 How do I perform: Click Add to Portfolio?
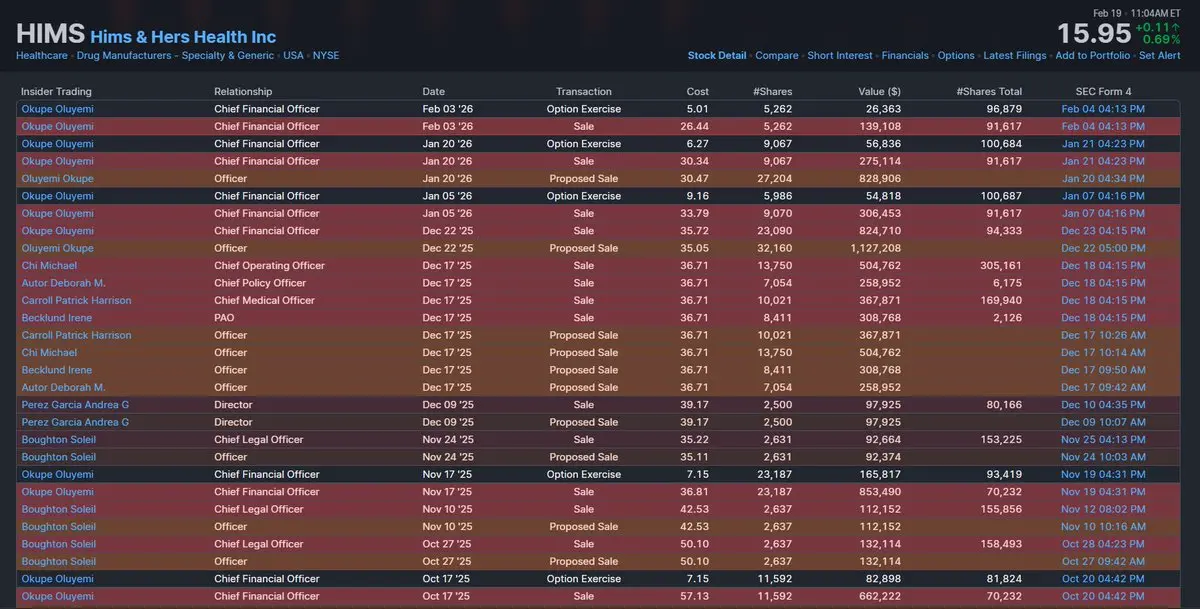(1093, 56)
